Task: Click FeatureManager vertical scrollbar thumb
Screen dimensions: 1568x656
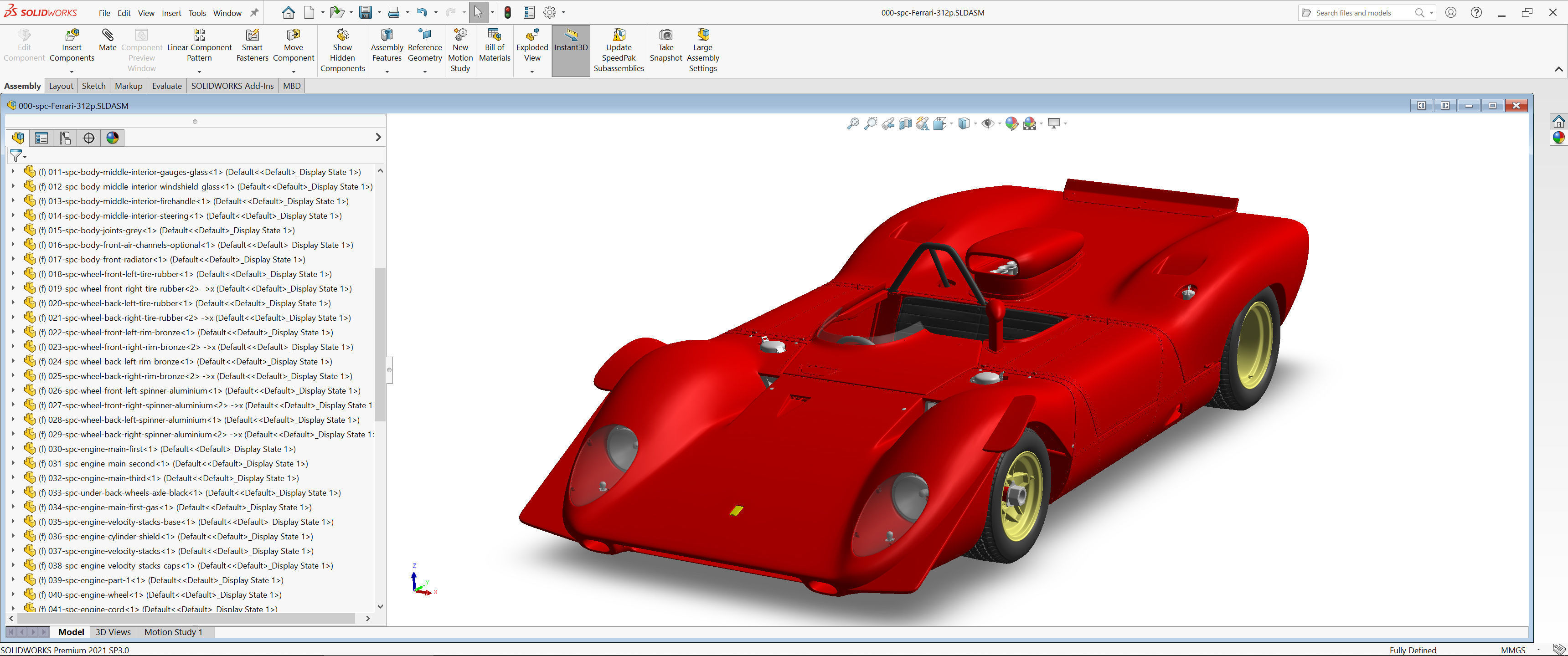Action: tap(380, 344)
